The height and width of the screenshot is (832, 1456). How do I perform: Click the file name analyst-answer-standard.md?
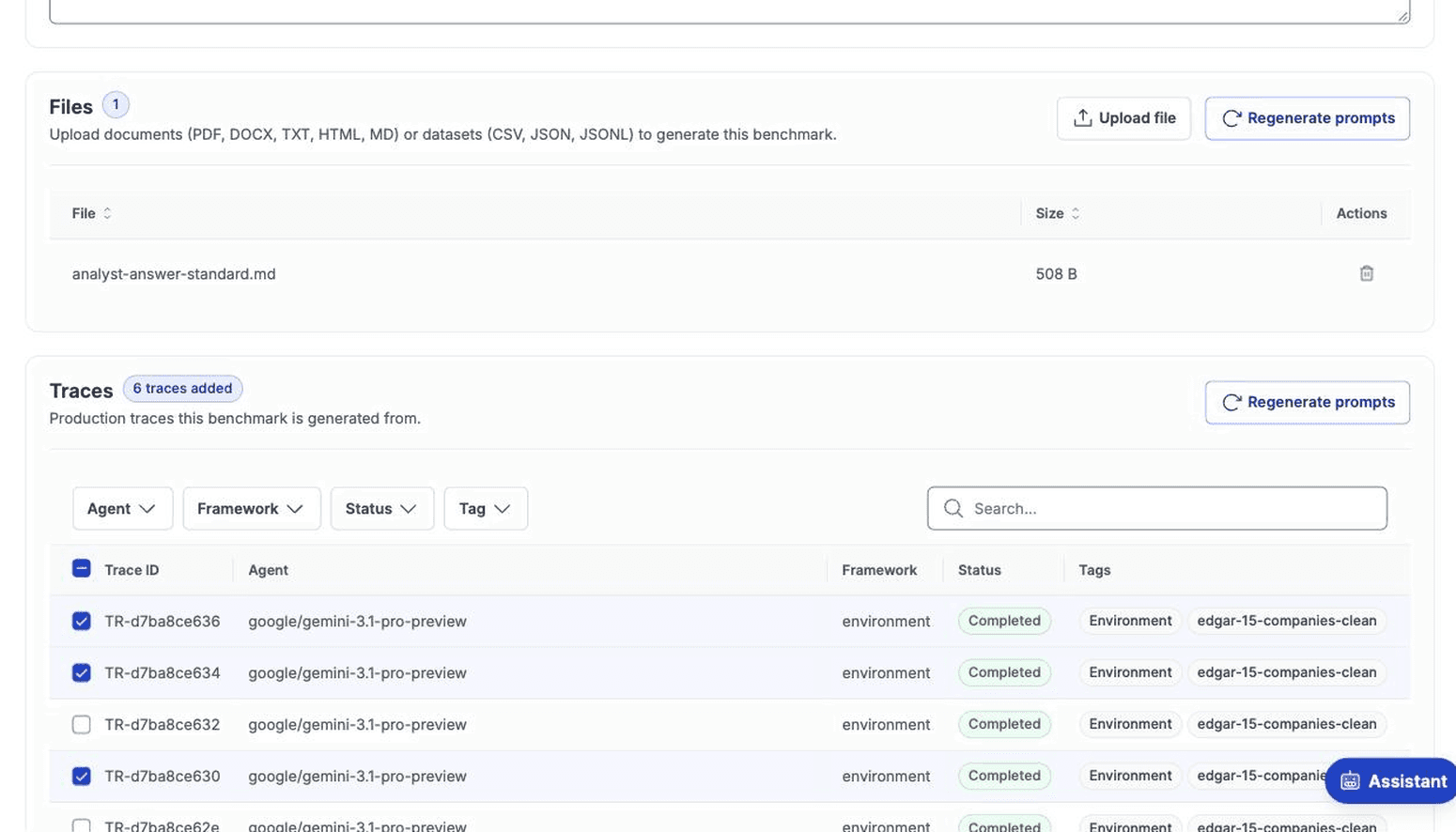174,274
